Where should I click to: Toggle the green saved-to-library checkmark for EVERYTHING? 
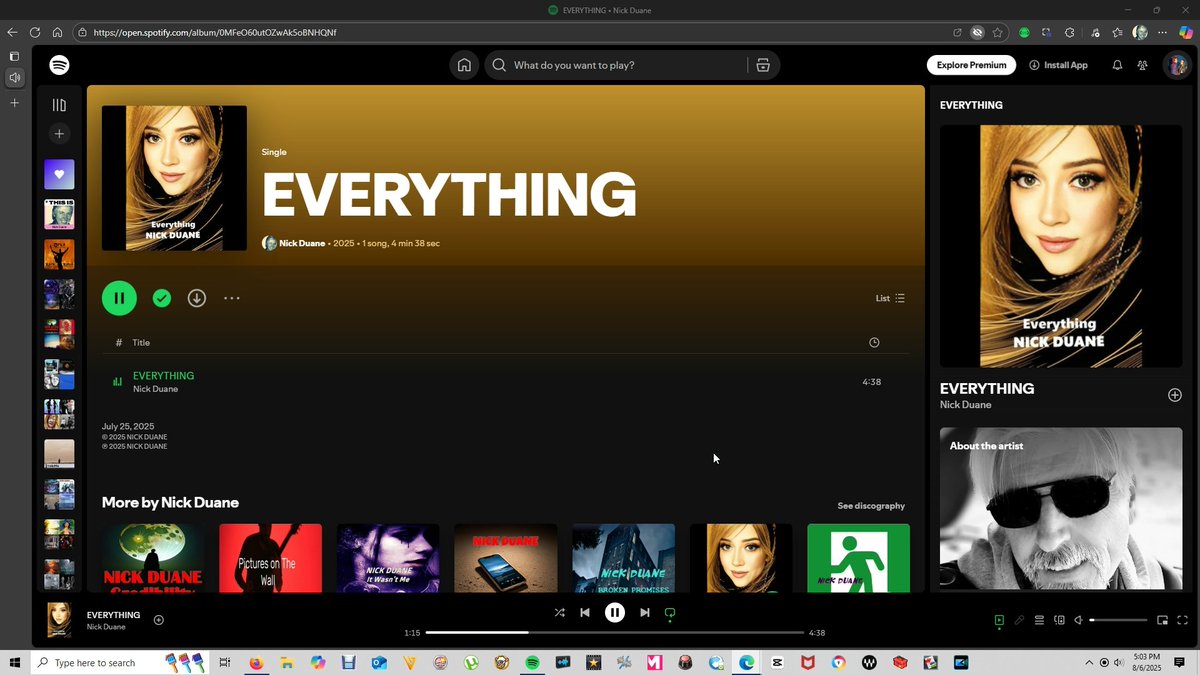pyautogui.click(x=161, y=298)
